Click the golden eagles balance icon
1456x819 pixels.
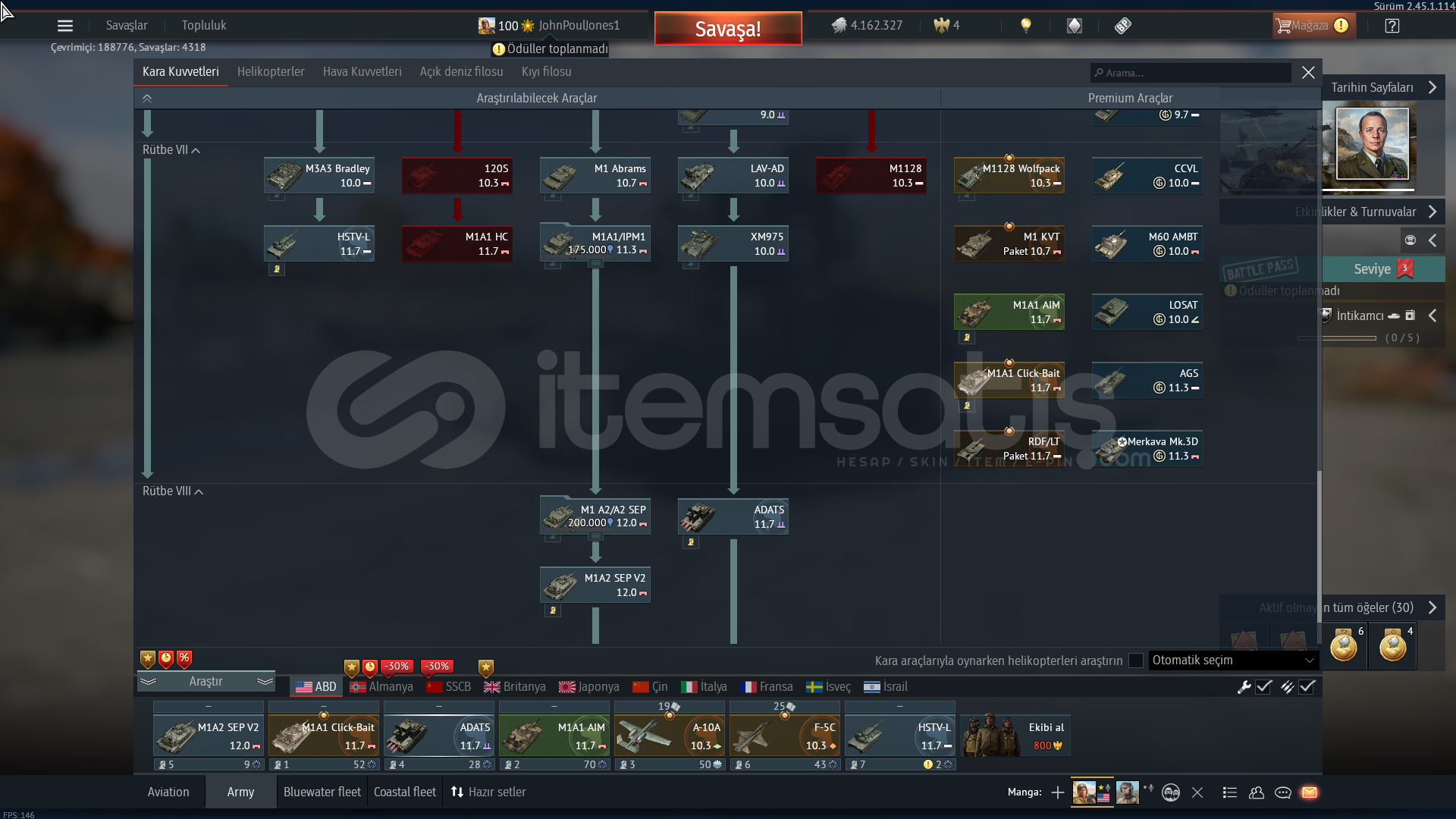[942, 26]
